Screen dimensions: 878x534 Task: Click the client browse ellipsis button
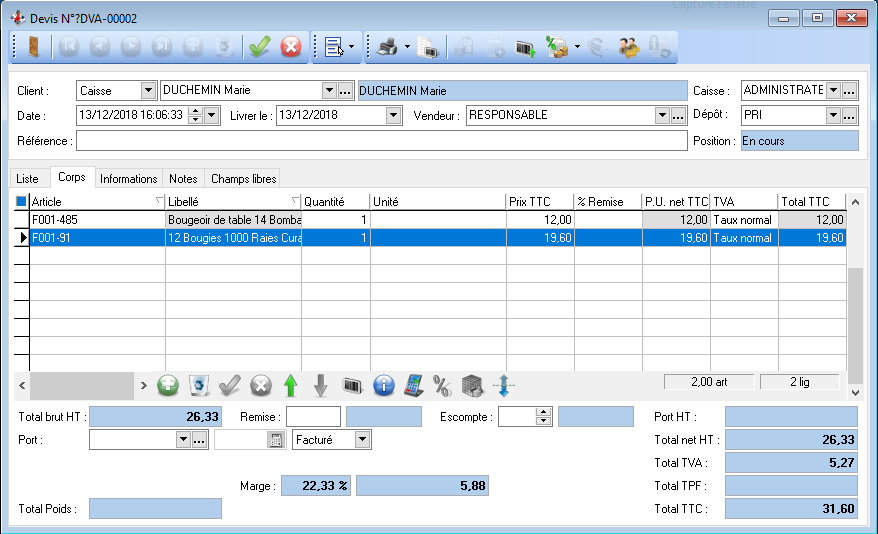click(345, 90)
